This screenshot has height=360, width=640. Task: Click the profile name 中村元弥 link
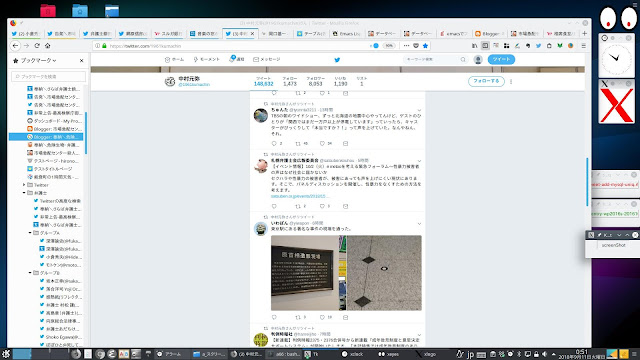189,78
